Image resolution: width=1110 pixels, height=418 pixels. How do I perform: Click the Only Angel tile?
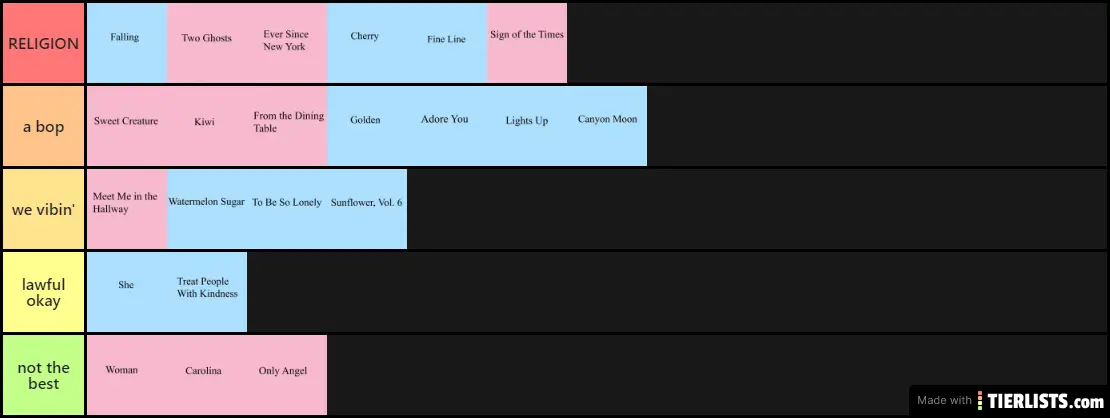pyautogui.click(x=285, y=375)
